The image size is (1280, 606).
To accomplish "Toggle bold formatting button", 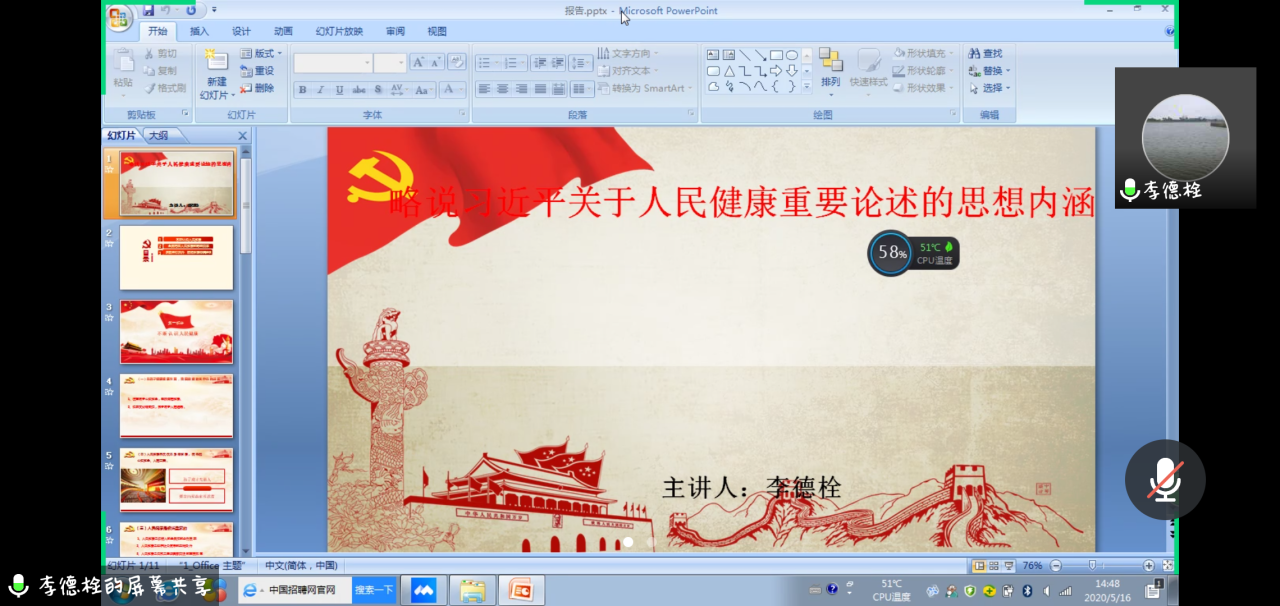I will click(x=302, y=90).
